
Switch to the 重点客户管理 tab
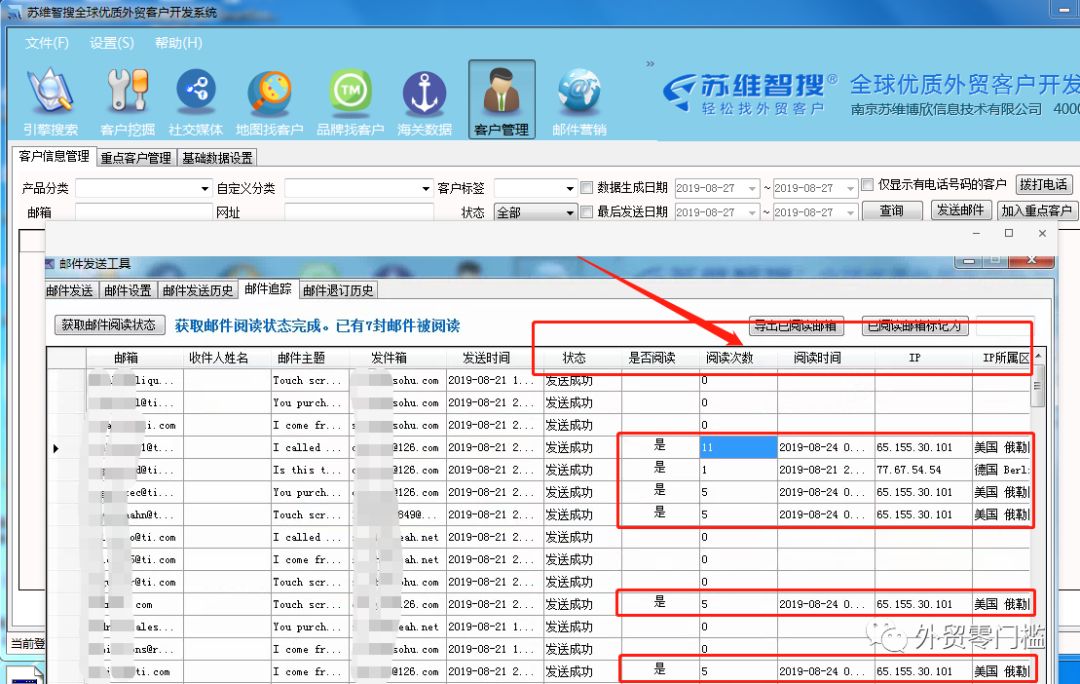pos(136,158)
